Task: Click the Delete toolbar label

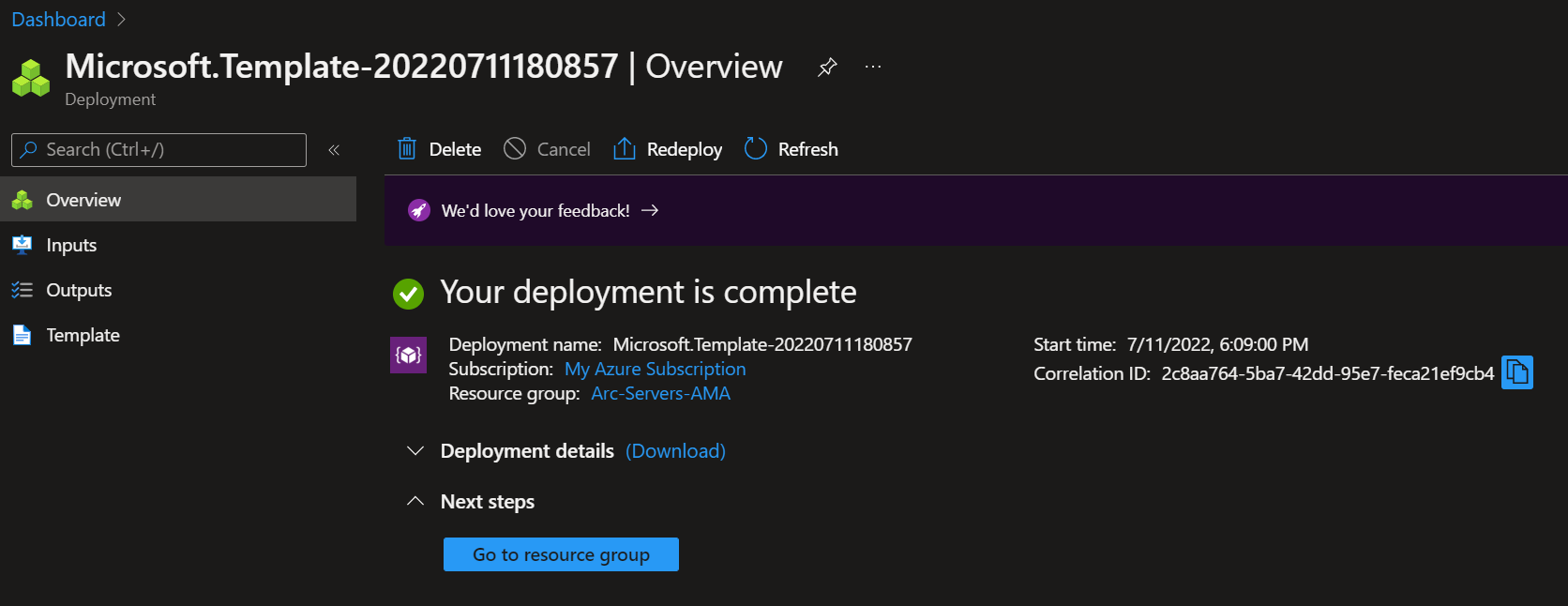Action: coord(455,149)
